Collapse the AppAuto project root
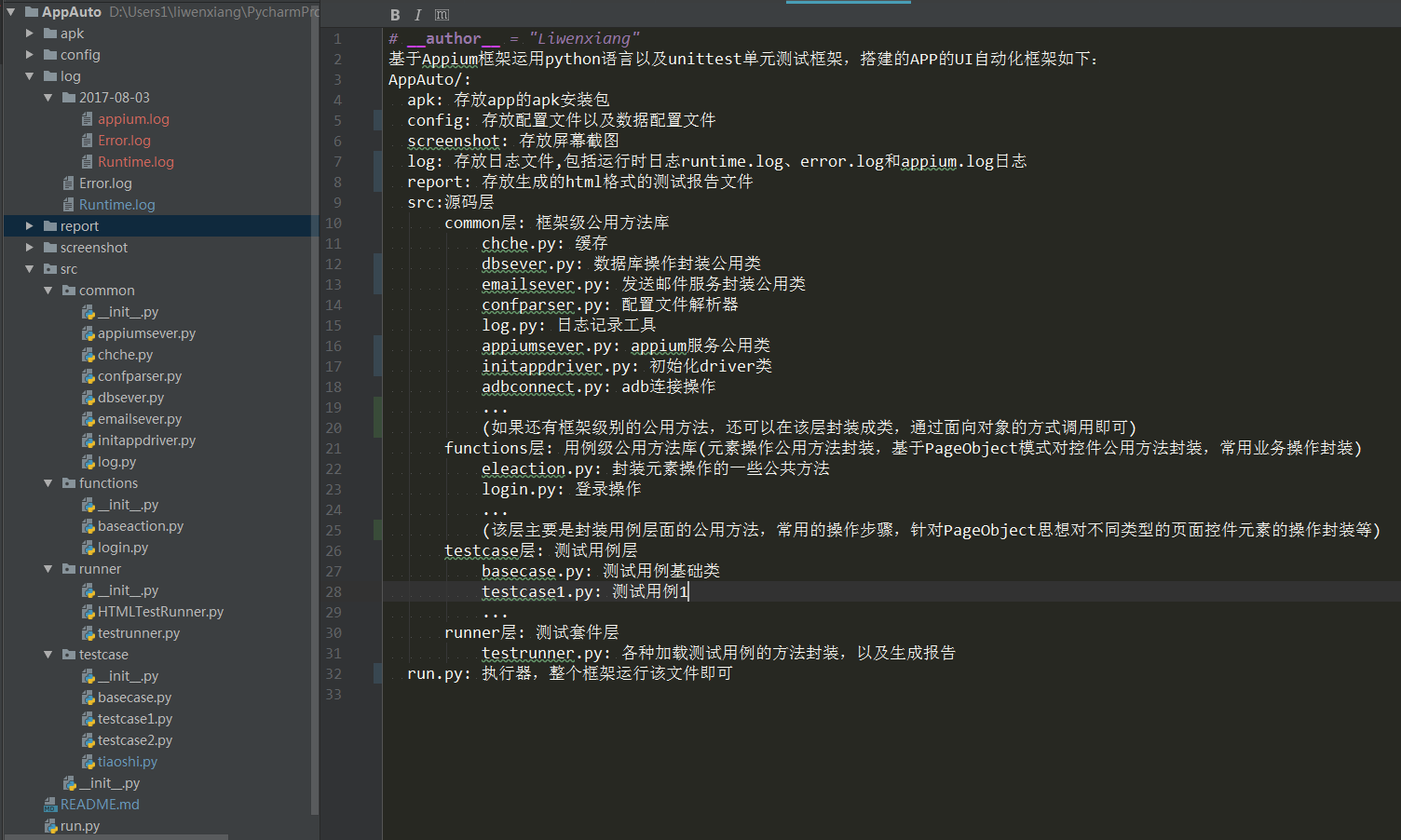 coord(11,12)
